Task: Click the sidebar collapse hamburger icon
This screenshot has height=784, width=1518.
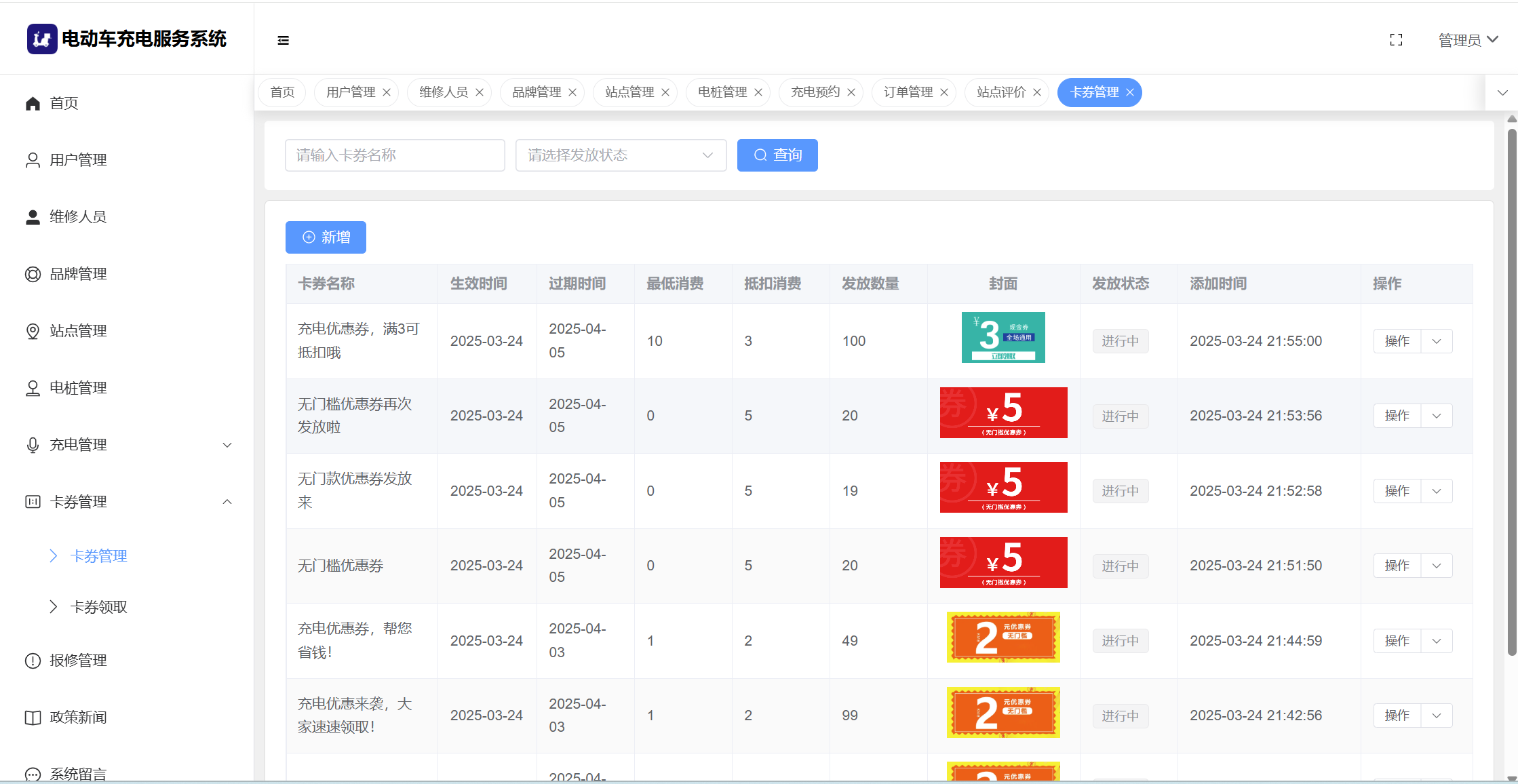Action: (x=283, y=41)
